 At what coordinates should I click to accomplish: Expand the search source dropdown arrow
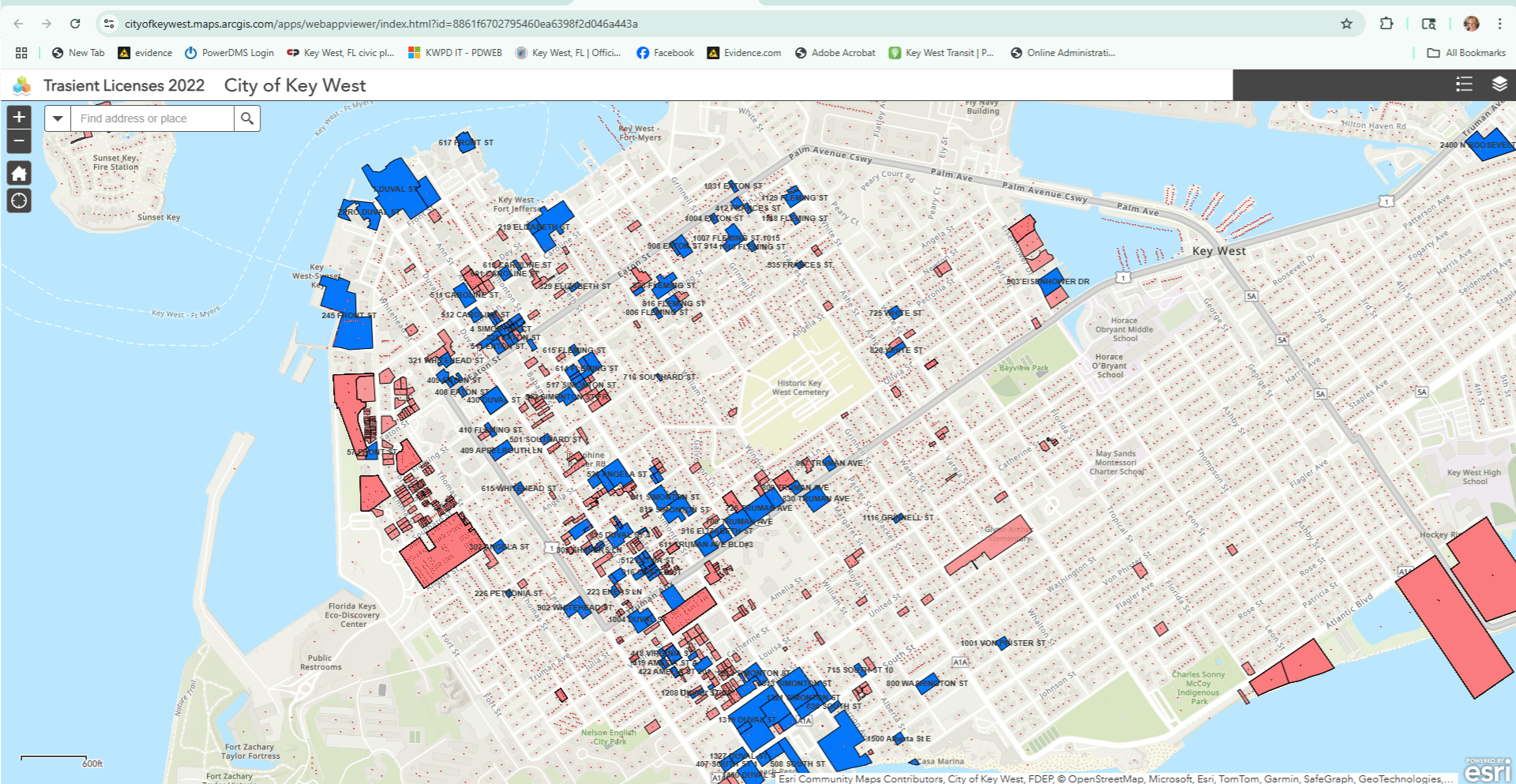58,118
